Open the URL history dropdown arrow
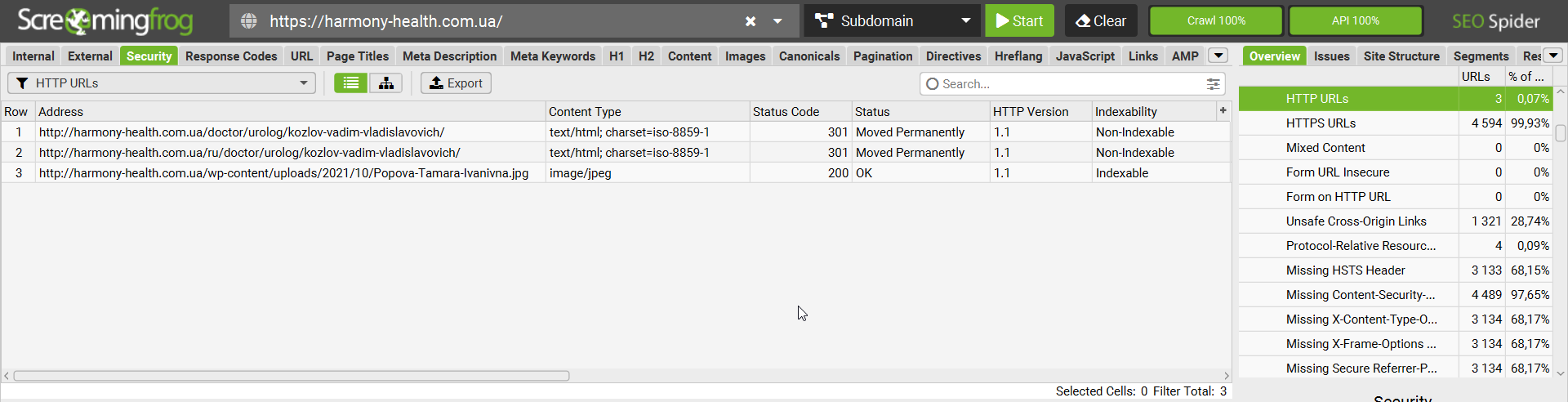This screenshot has height=402, width=1568. pyautogui.click(x=777, y=21)
